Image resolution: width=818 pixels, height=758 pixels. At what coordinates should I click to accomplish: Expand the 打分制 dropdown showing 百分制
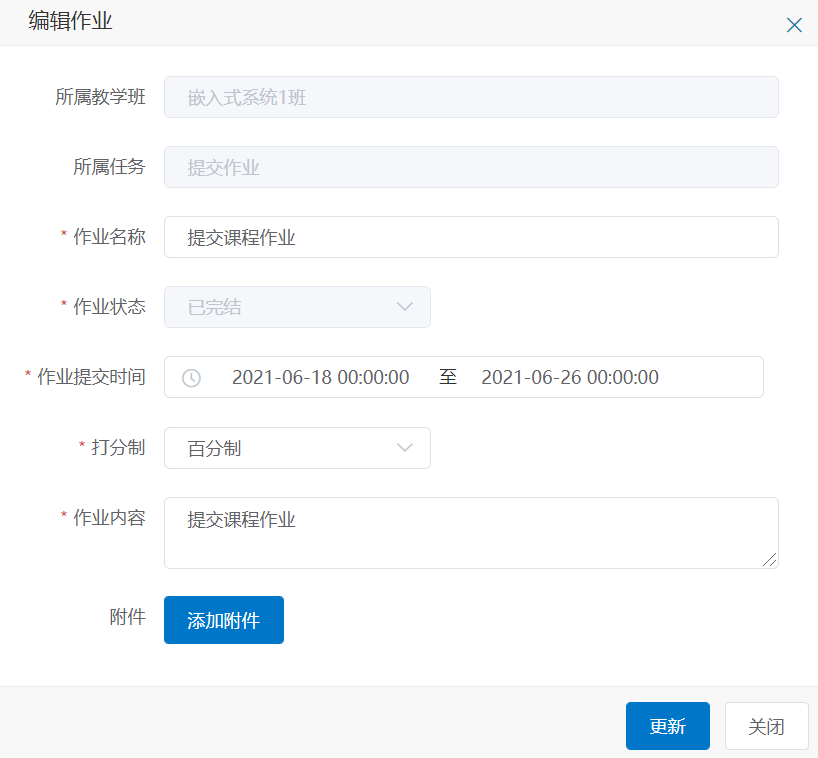[x=297, y=448]
